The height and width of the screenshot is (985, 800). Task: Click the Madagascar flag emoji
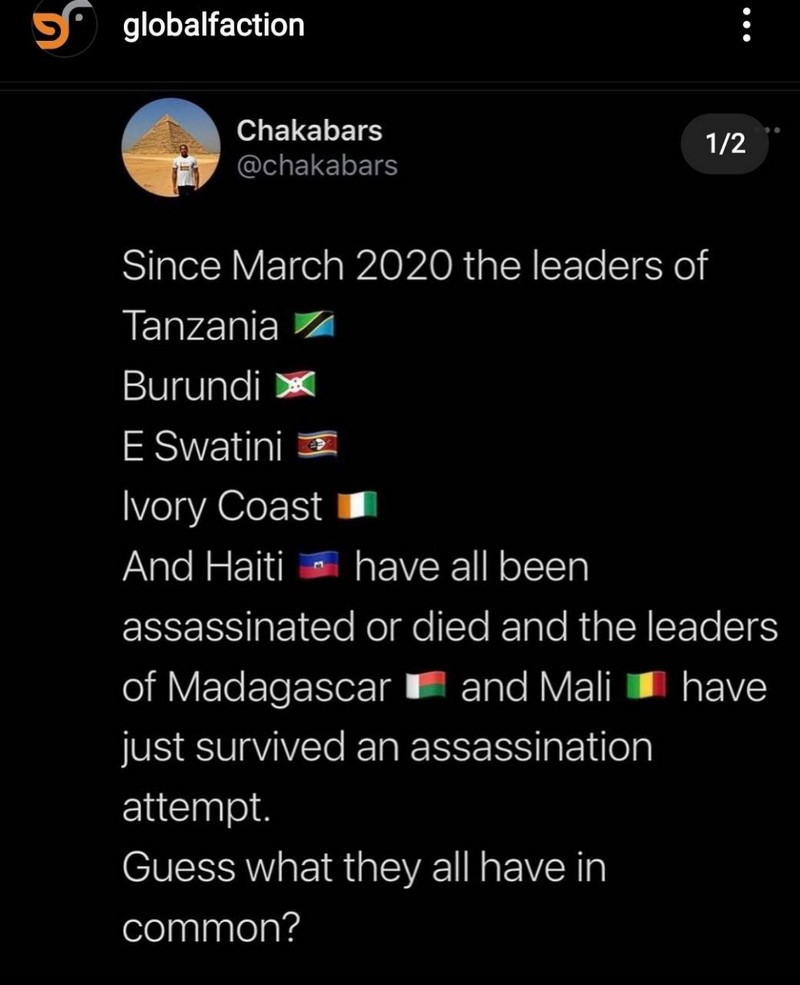click(426, 688)
